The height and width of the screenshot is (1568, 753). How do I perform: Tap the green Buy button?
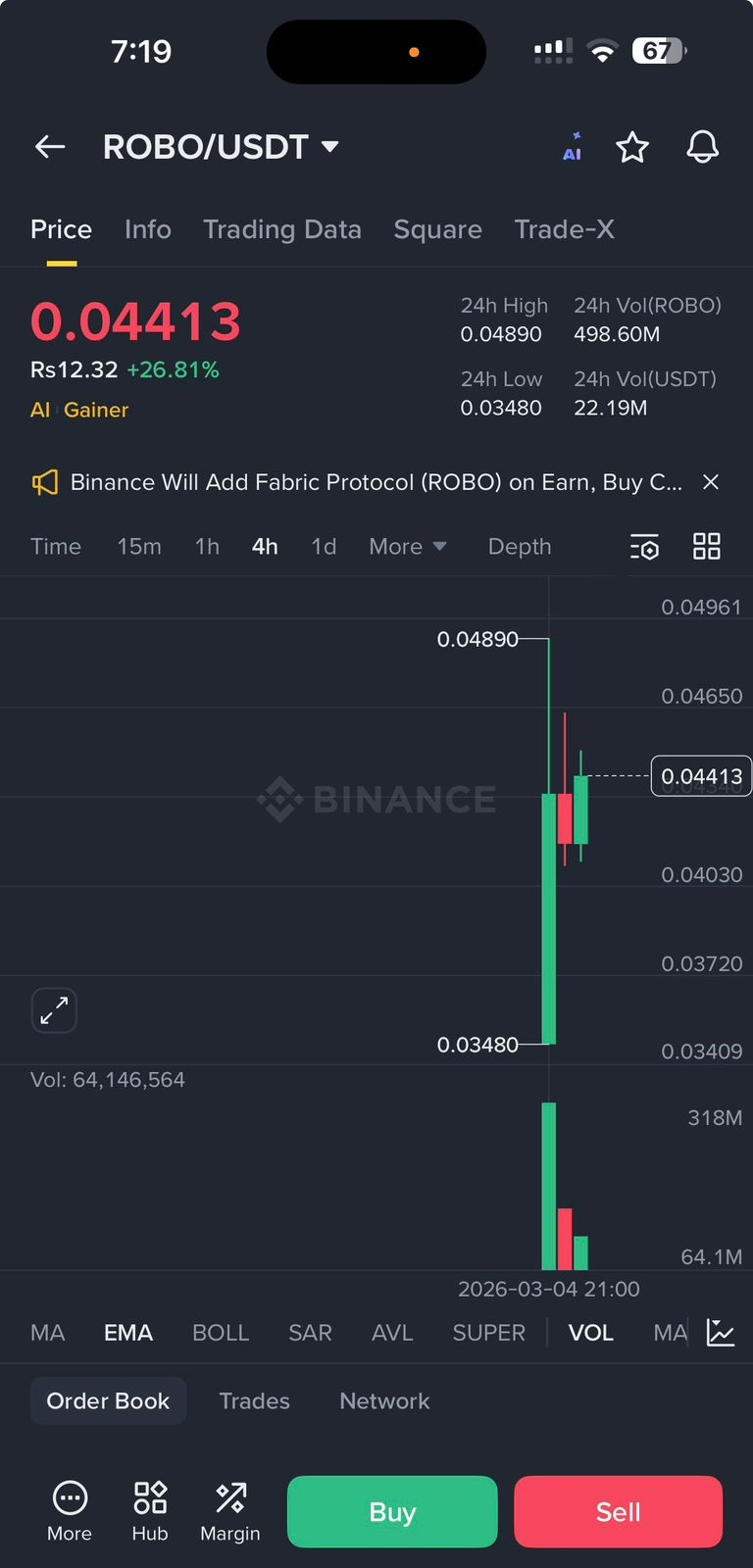392,1511
